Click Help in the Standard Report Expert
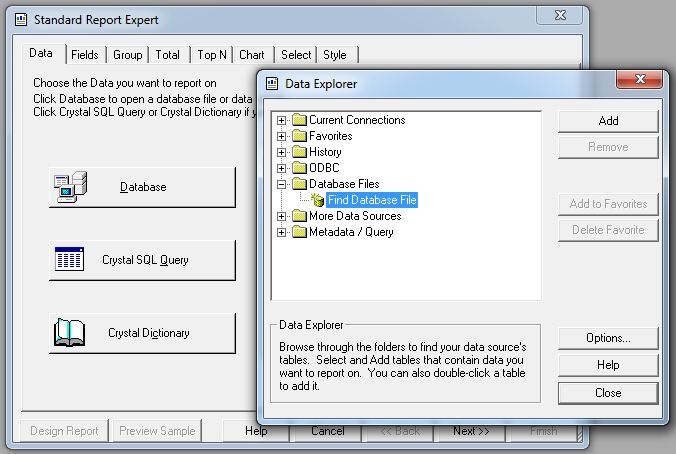676x454 pixels. (x=256, y=431)
